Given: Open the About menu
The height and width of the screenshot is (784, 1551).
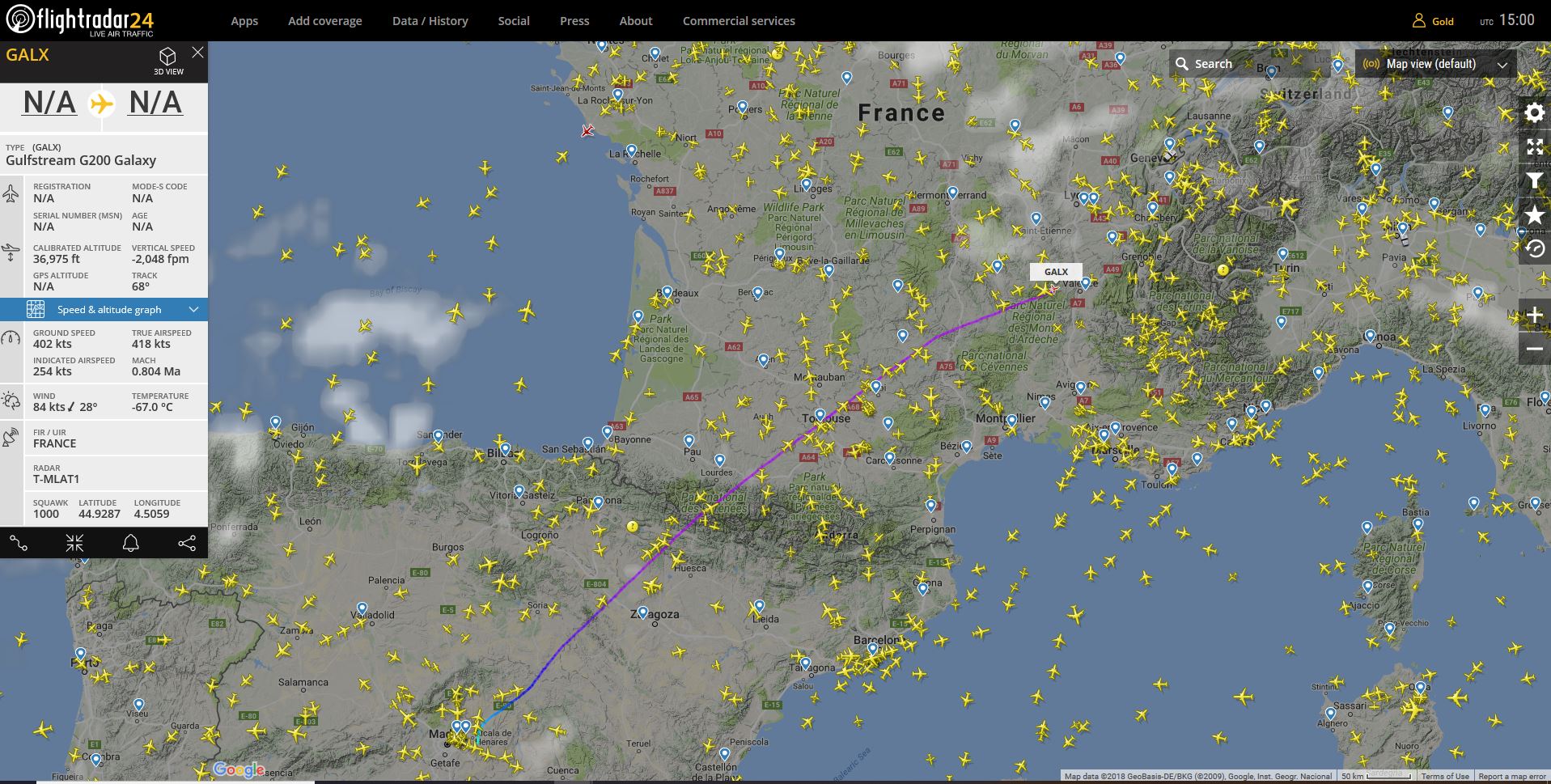Looking at the screenshot, I should [x=636, y=21].
